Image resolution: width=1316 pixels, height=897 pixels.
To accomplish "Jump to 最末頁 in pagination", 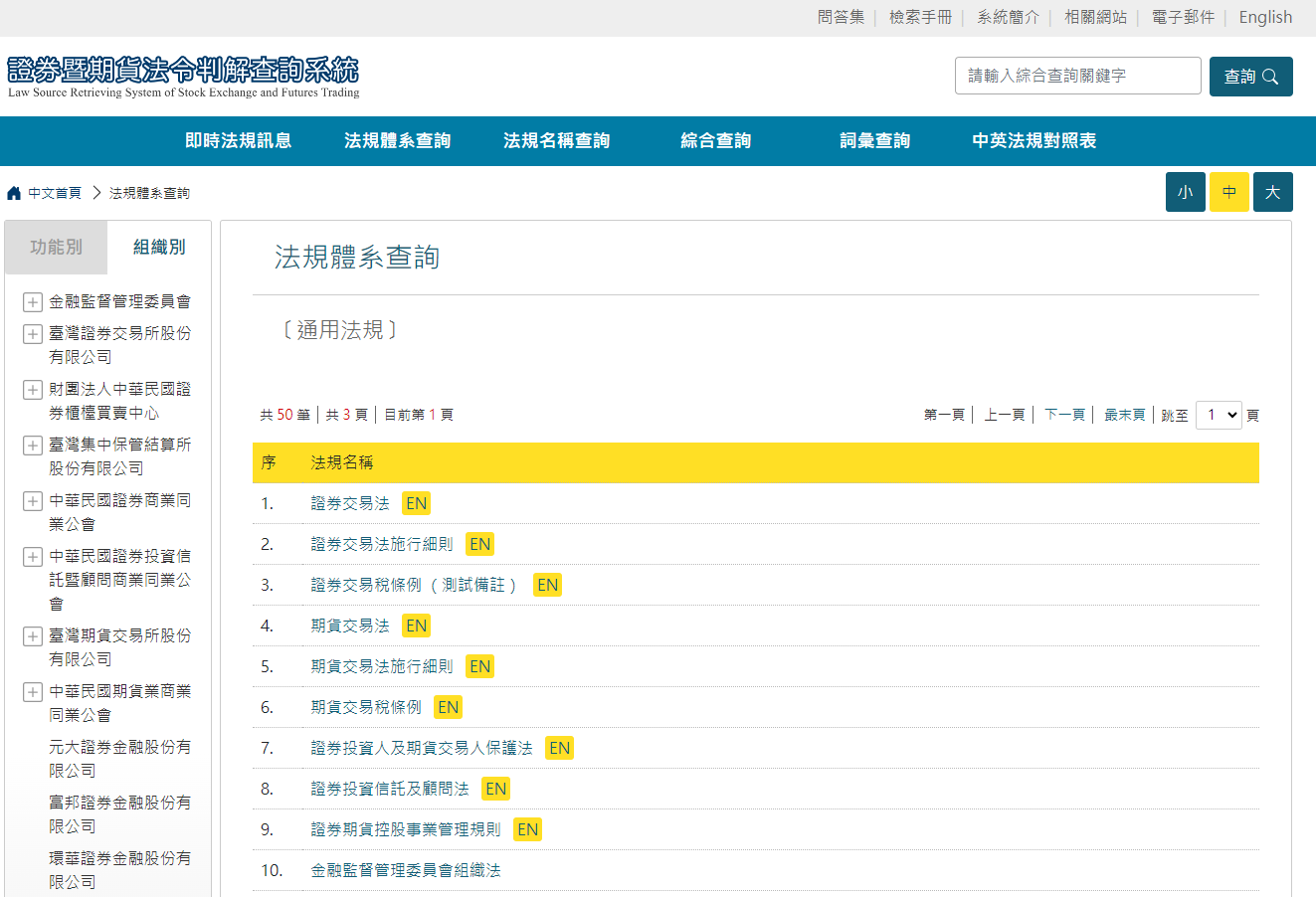I will pos(1125,415).
